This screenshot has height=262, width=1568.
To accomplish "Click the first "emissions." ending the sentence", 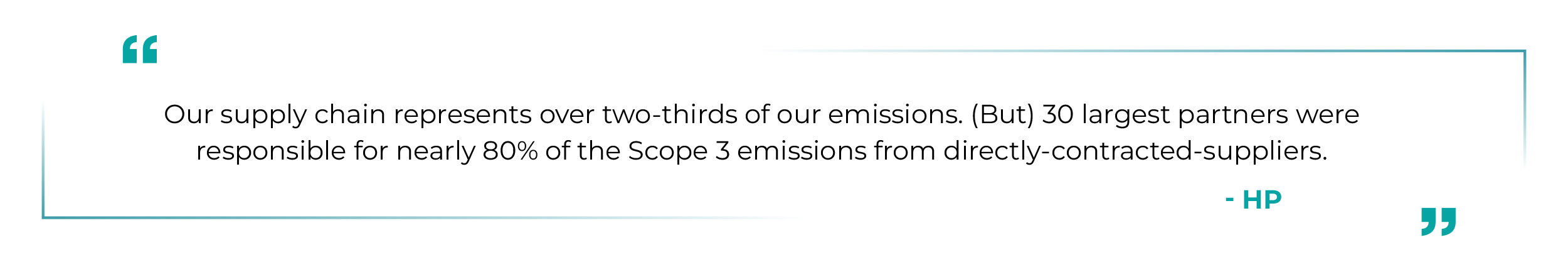I will tap(896, 115).
